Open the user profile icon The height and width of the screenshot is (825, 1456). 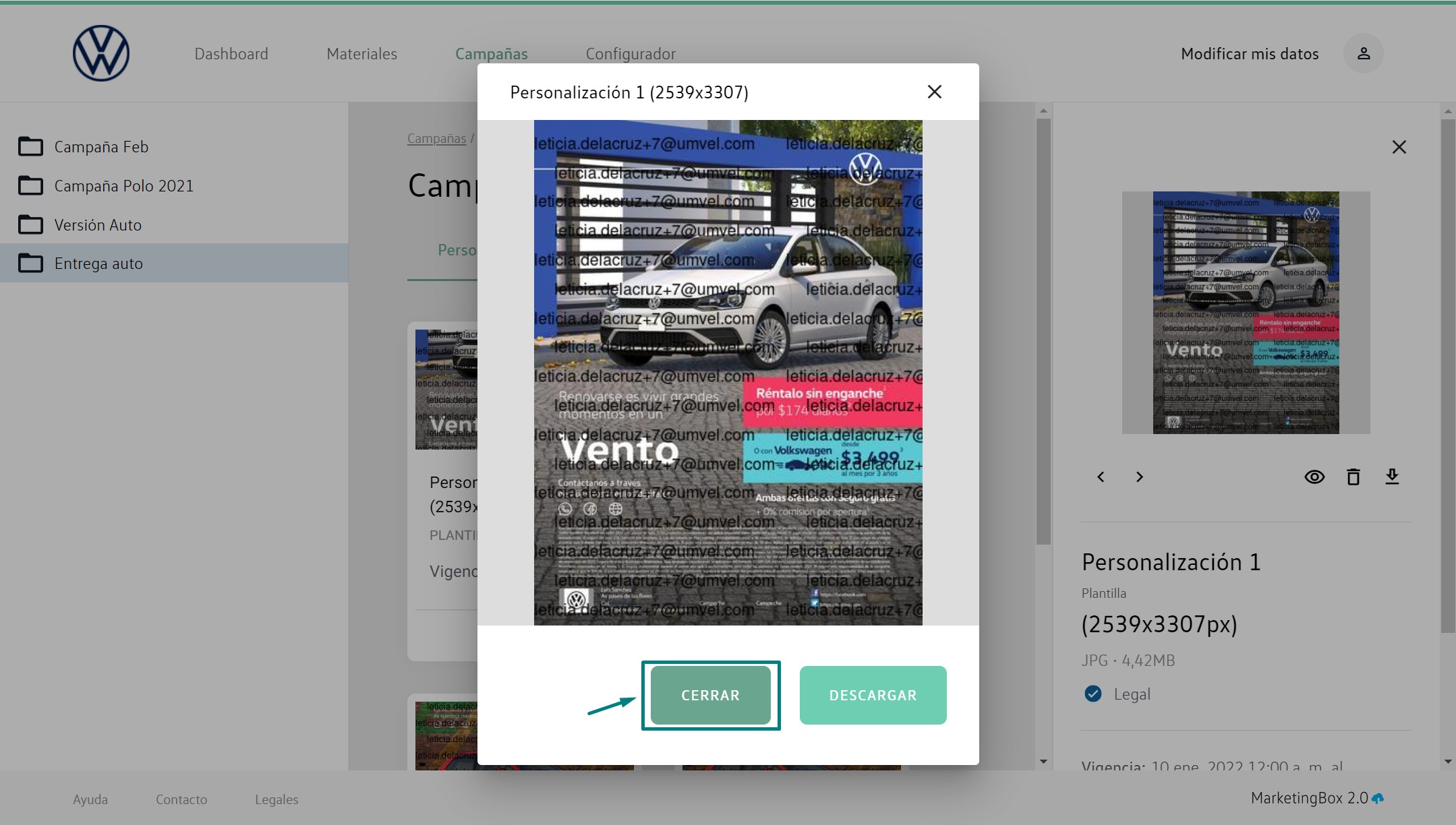coord(1363,53)
